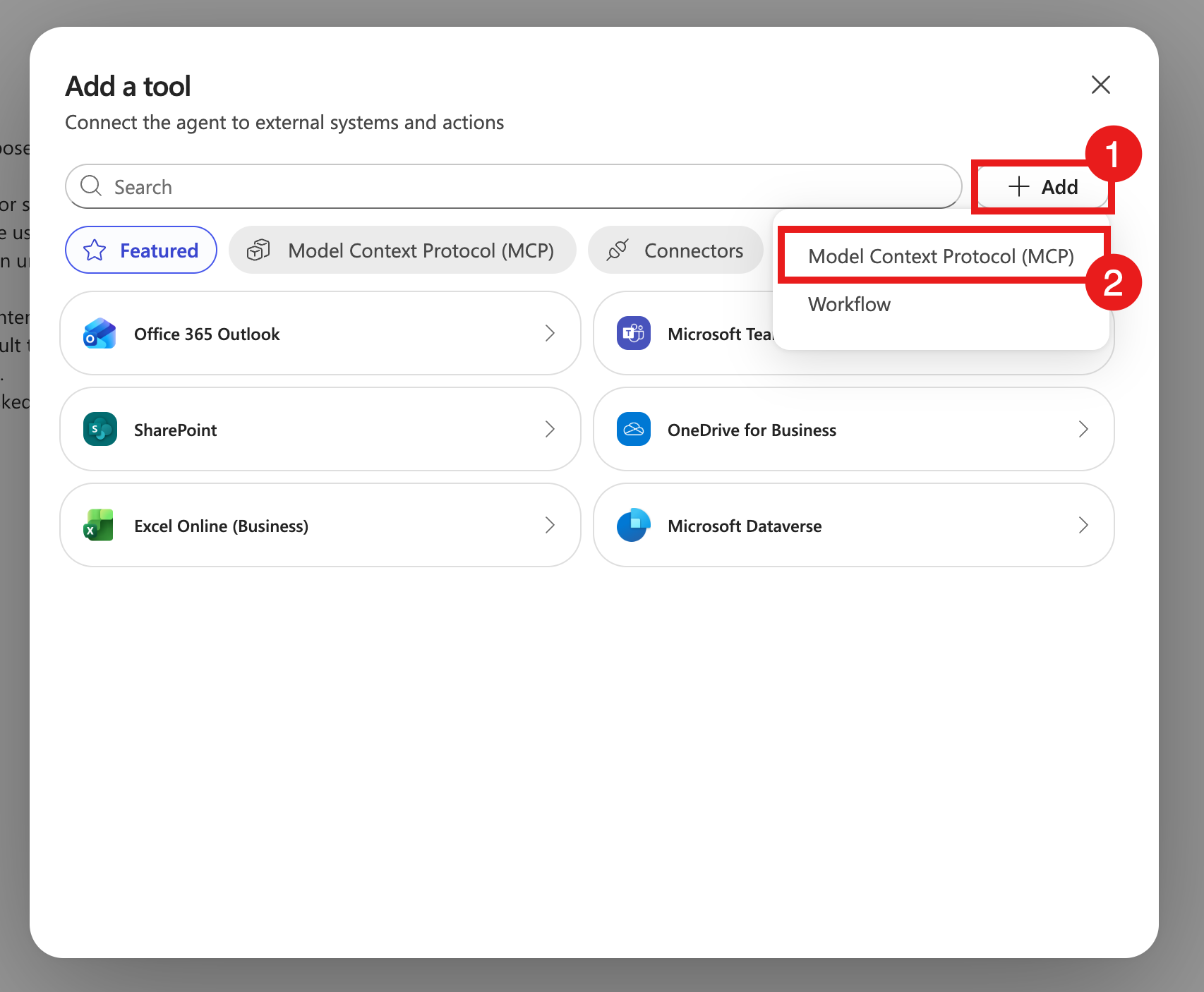
Task: Click the Connectors plug icon
Action: click(618, 250)
